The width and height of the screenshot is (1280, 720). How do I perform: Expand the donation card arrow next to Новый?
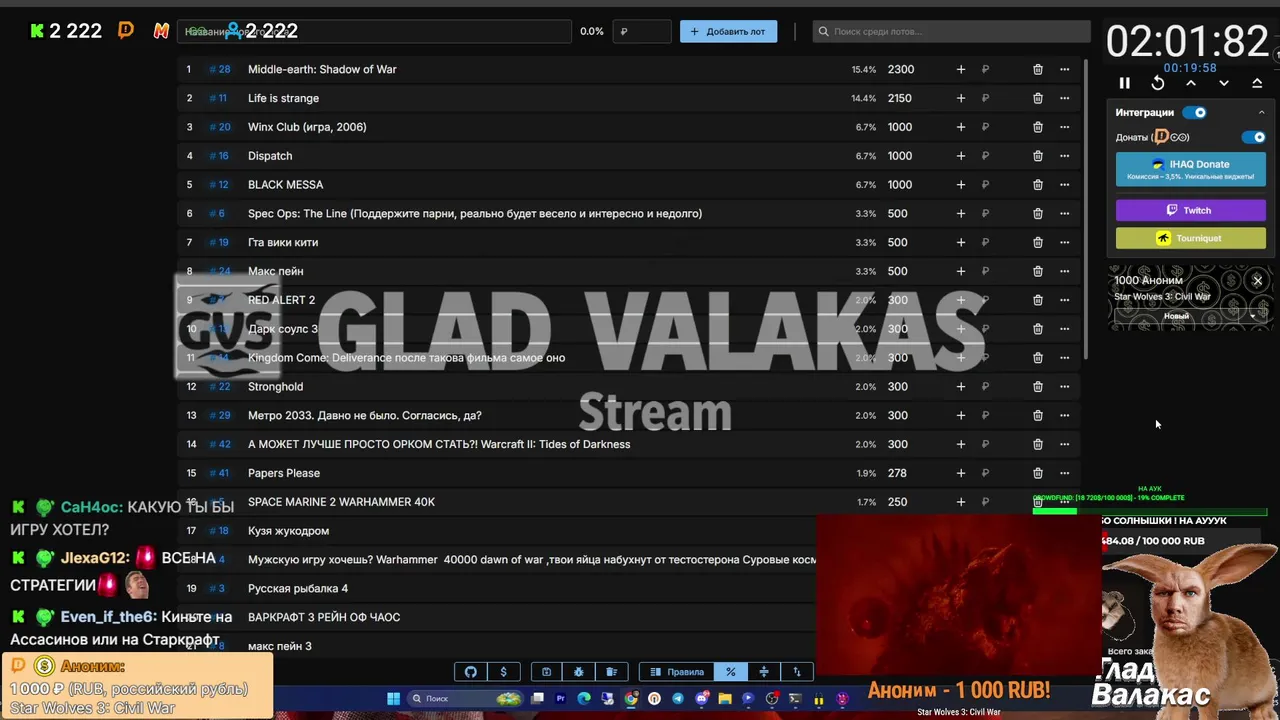point(1252,316)
